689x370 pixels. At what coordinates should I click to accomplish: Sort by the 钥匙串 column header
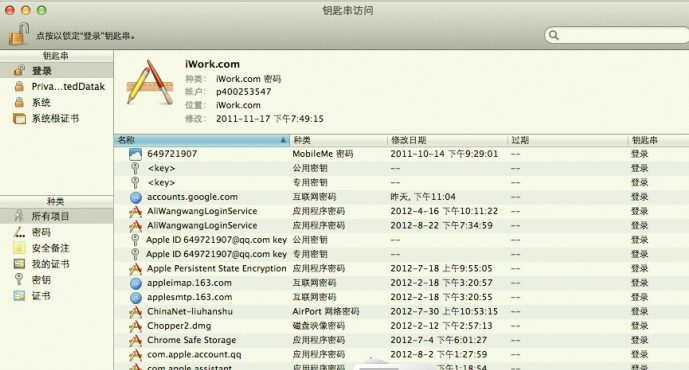tap(658, 140)
